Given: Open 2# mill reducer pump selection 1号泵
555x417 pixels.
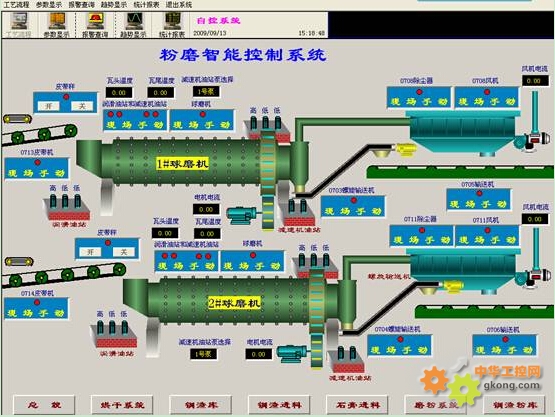Looking at the screenshot, I should tap(204, 354).
